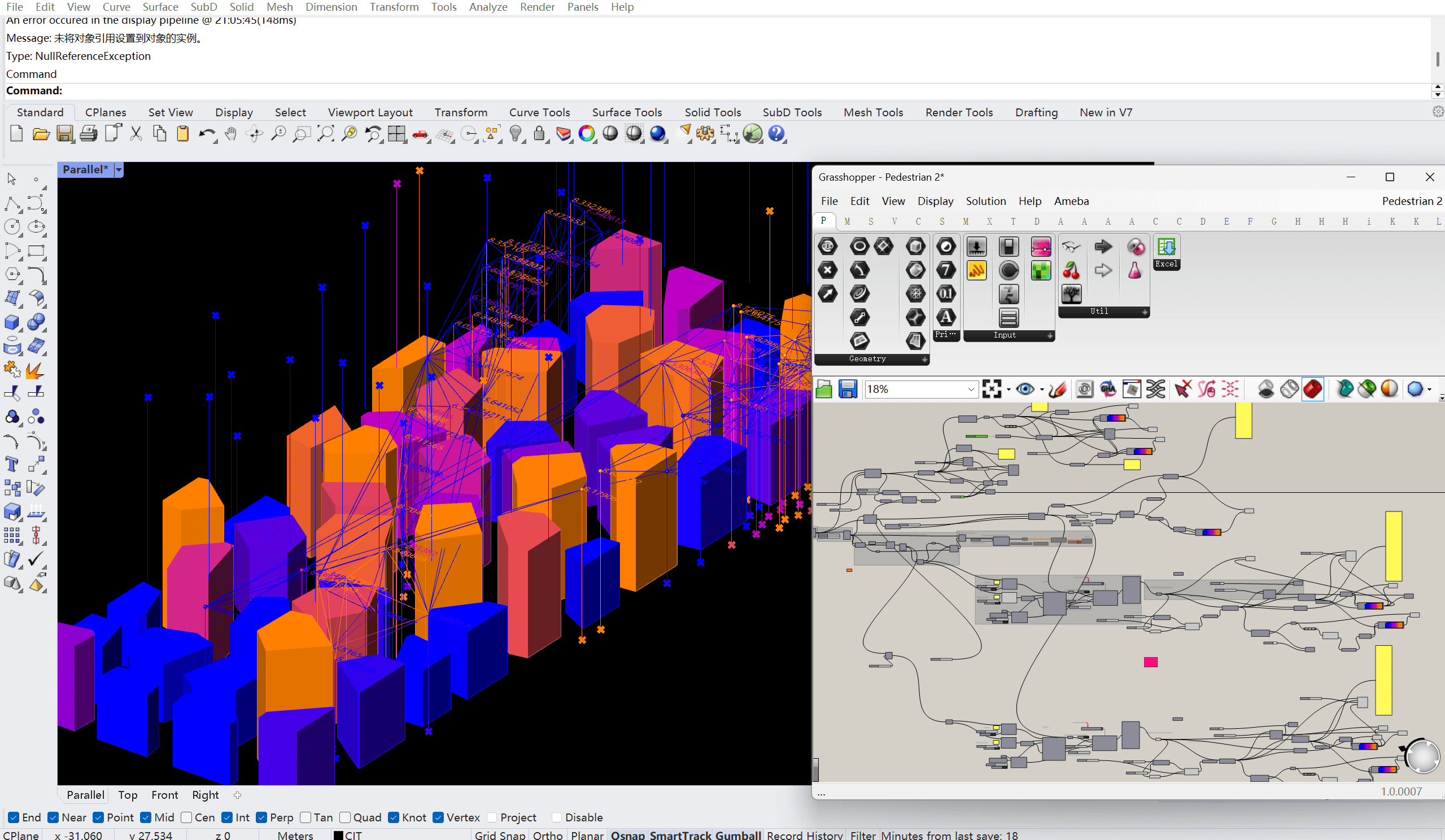
Task: Click the Zoom Extents icon
Action: click(x=325, y=134)
